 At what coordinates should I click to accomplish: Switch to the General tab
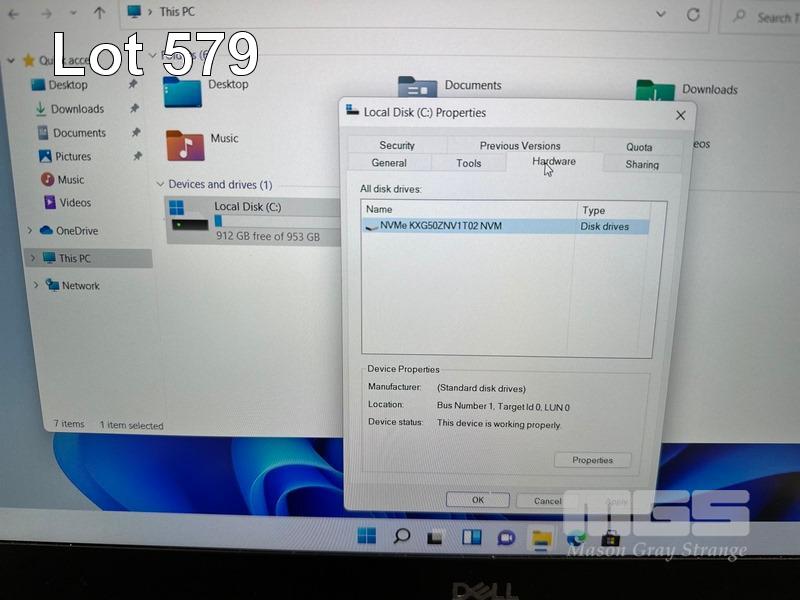coord(389,163)
